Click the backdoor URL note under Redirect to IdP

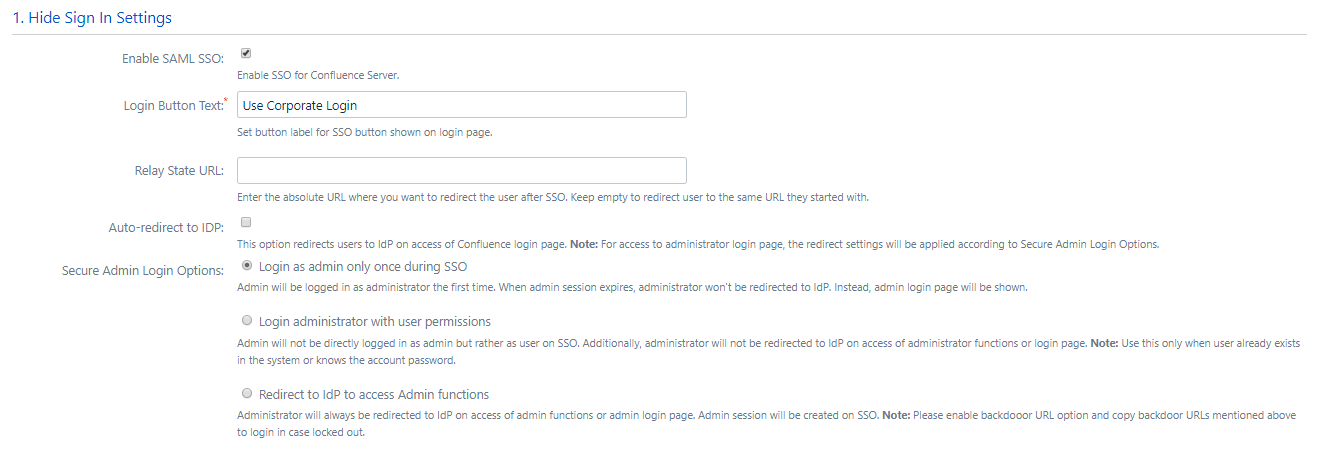pos(767,424)
